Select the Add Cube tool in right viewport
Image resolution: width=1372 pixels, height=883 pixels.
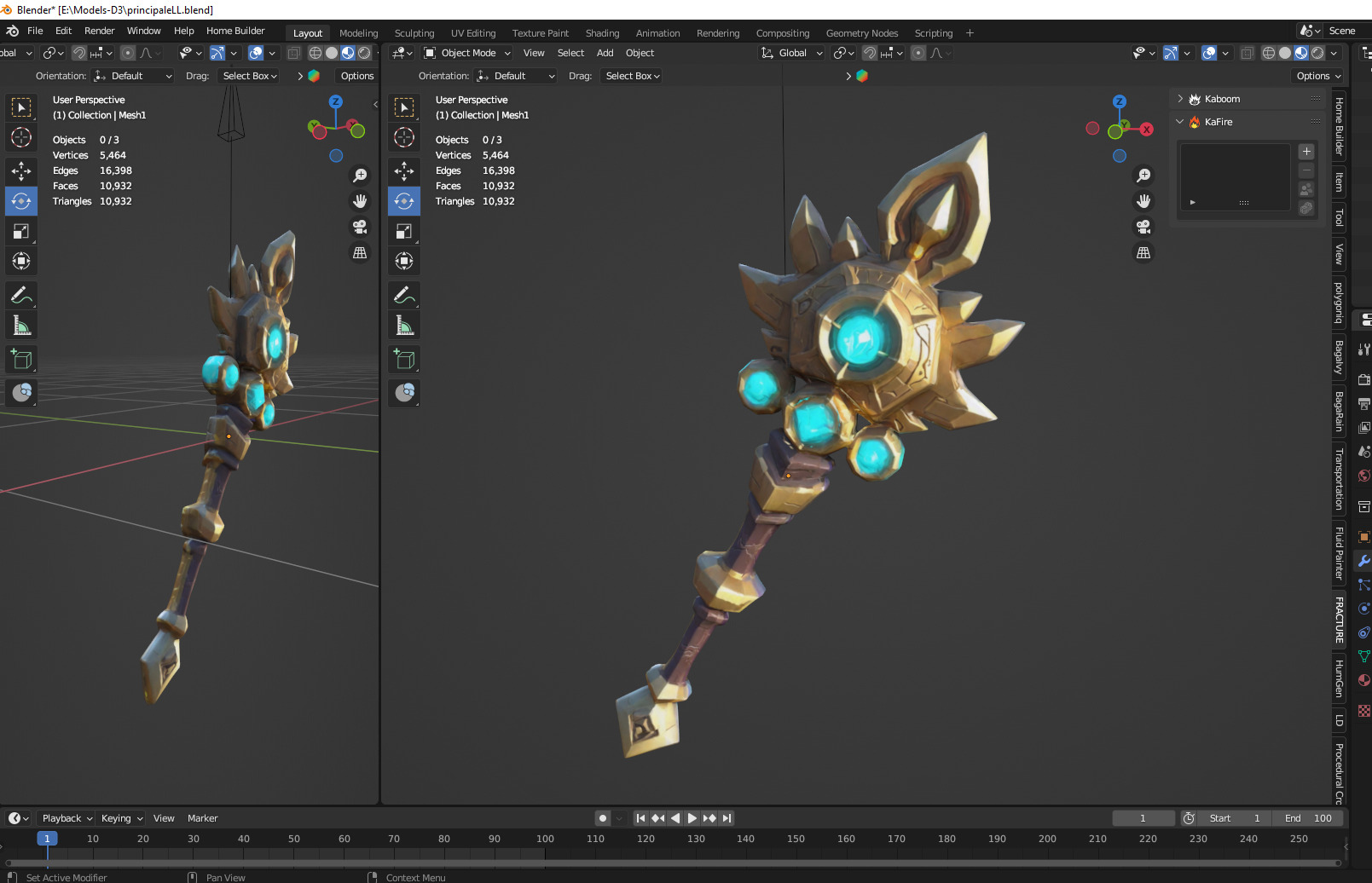[x=404, y=359]
